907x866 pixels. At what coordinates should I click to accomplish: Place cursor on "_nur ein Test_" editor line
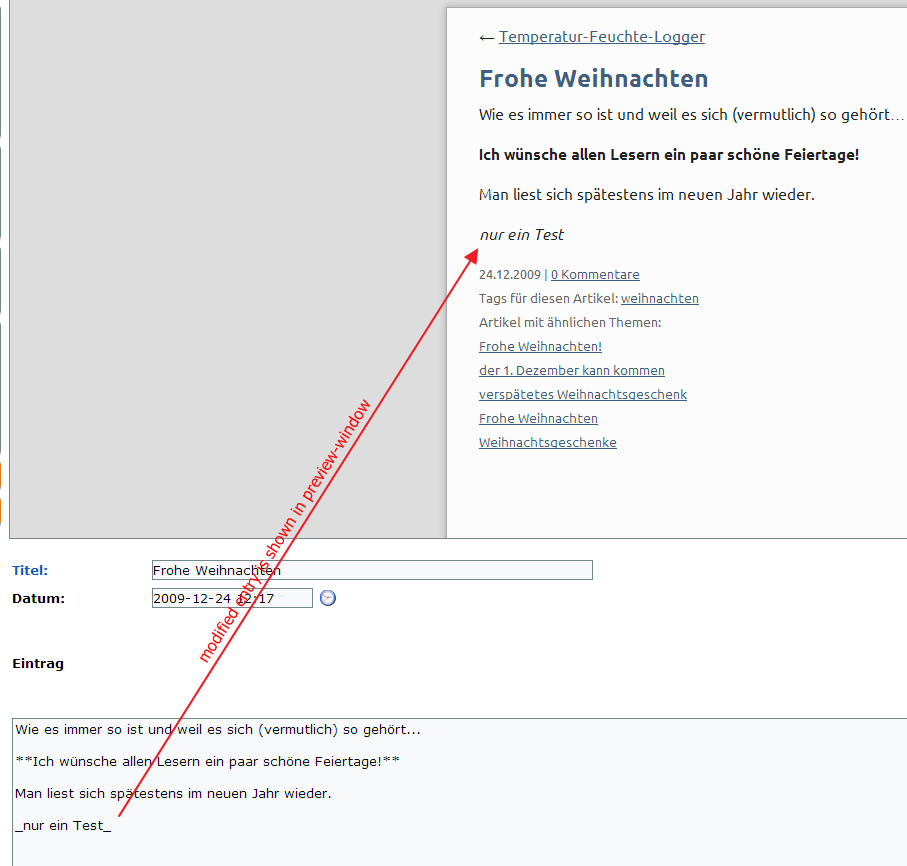click(x=63, y=826)
